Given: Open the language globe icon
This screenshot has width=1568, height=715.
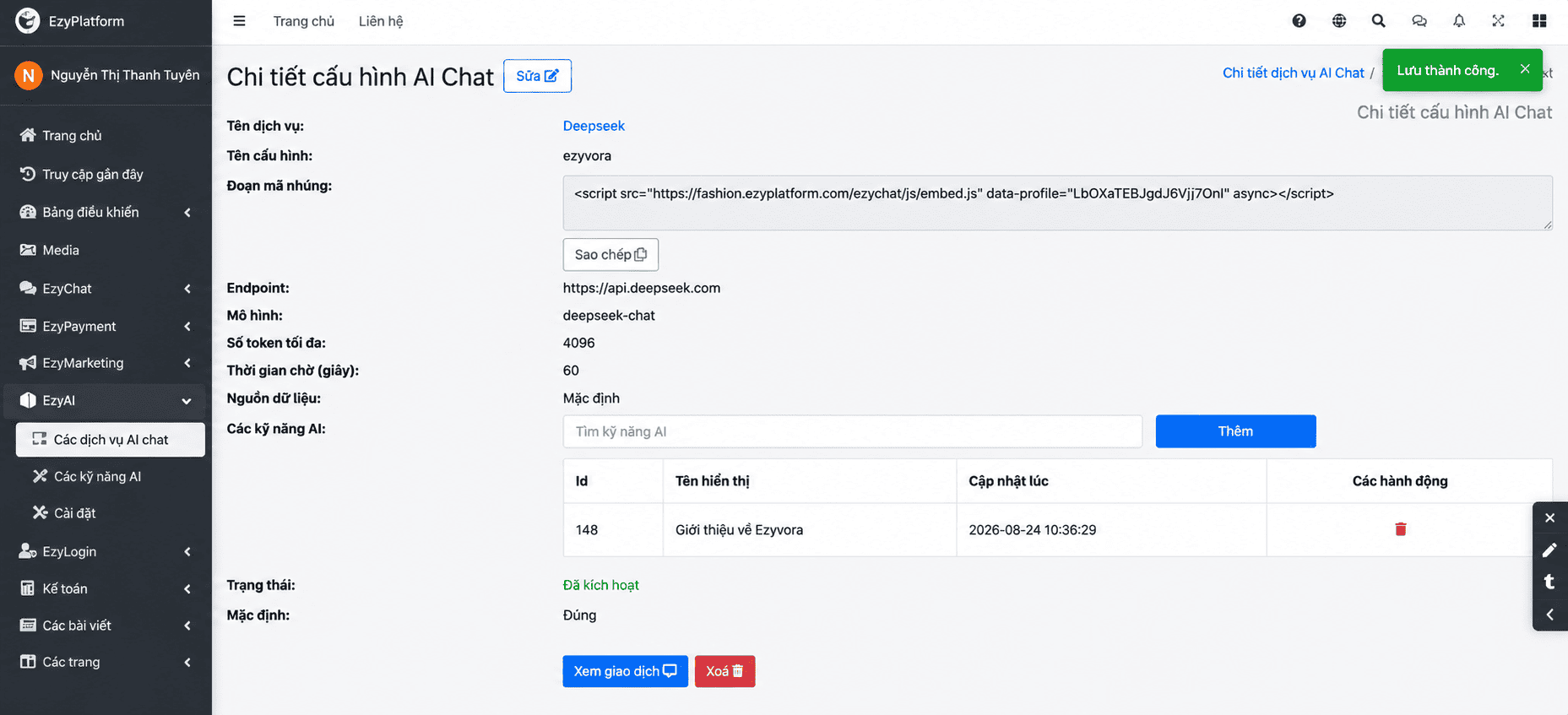Looking at the screenshot, I should (1339, 21).
